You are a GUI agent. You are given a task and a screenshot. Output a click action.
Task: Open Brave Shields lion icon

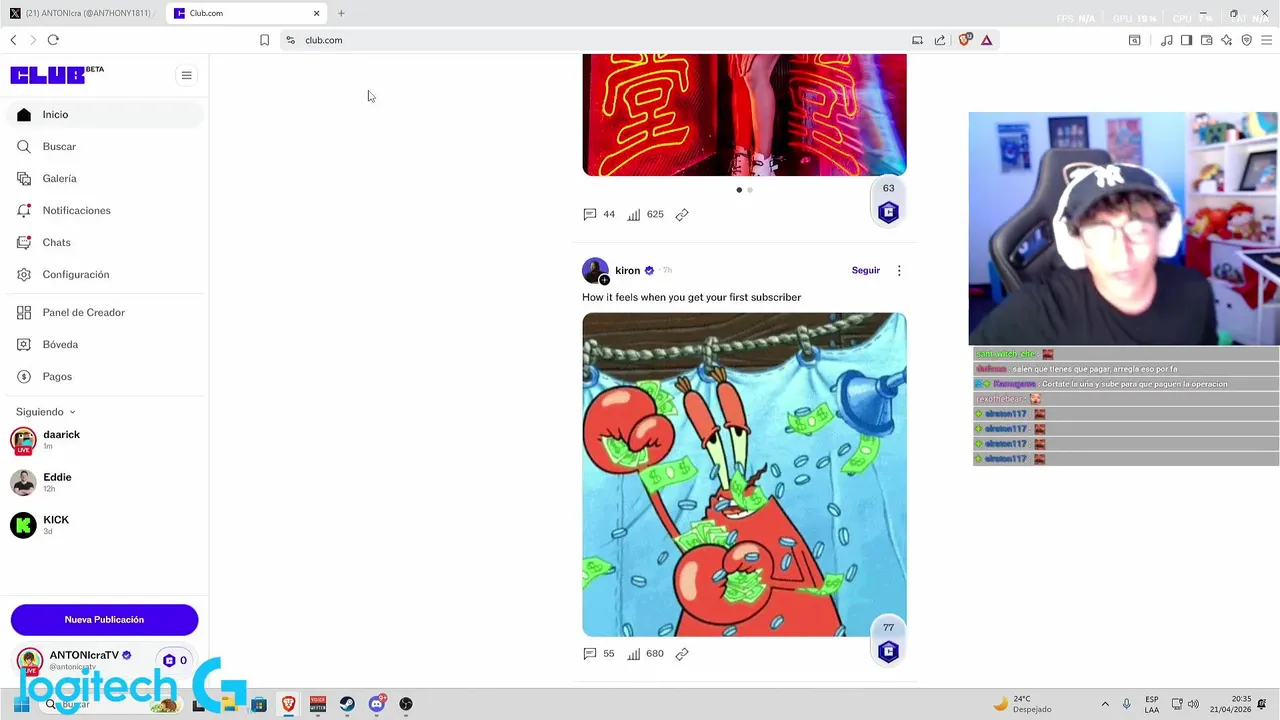tap(965, 40)
